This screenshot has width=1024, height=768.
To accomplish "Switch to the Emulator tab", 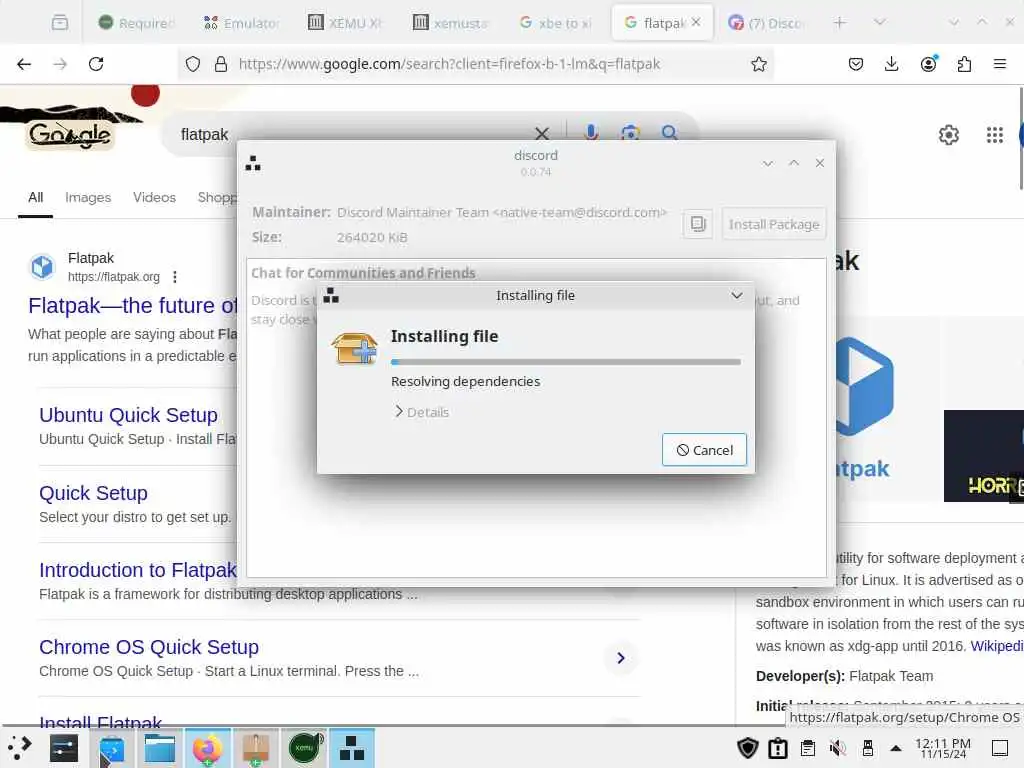I will tap(242, 23).
